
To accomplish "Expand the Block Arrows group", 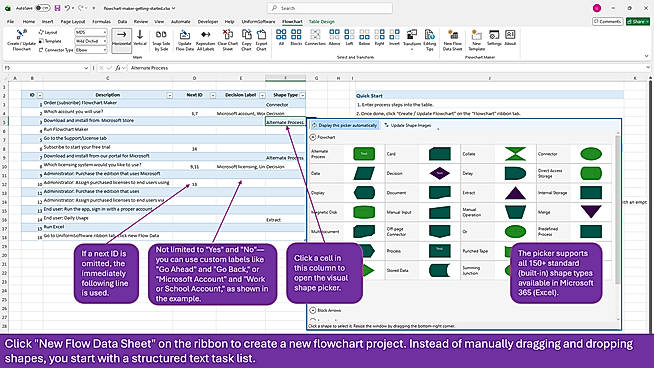I will [x=313, y=310].
